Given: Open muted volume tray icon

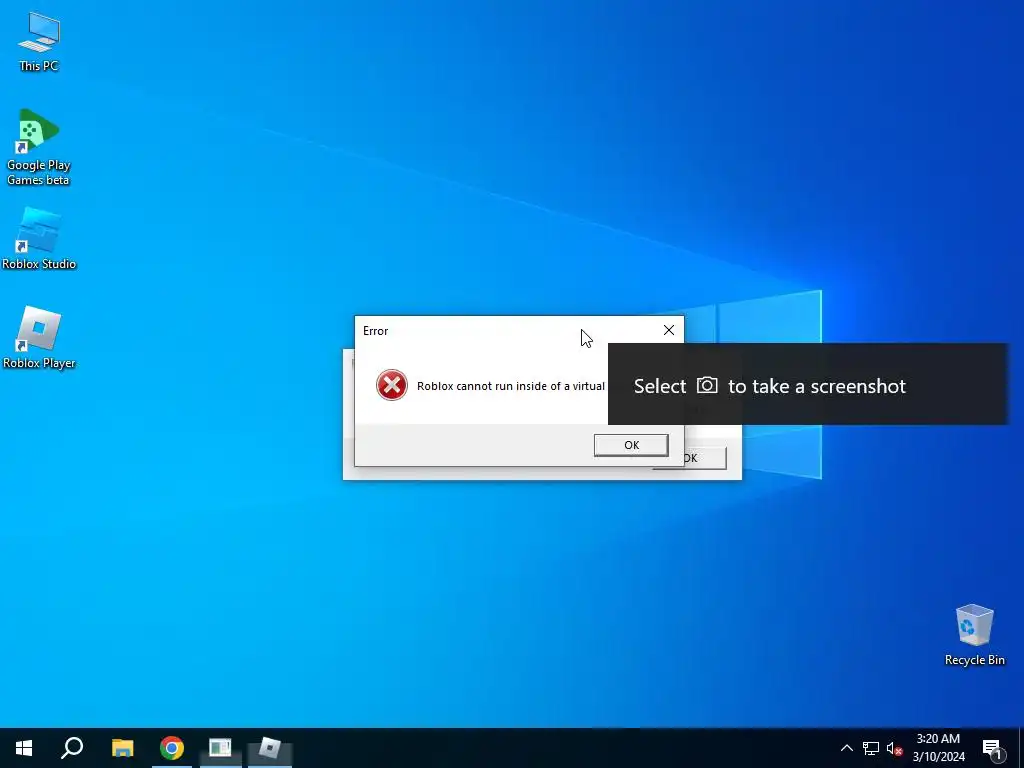Looking at the screenshot, I should 894,748.
